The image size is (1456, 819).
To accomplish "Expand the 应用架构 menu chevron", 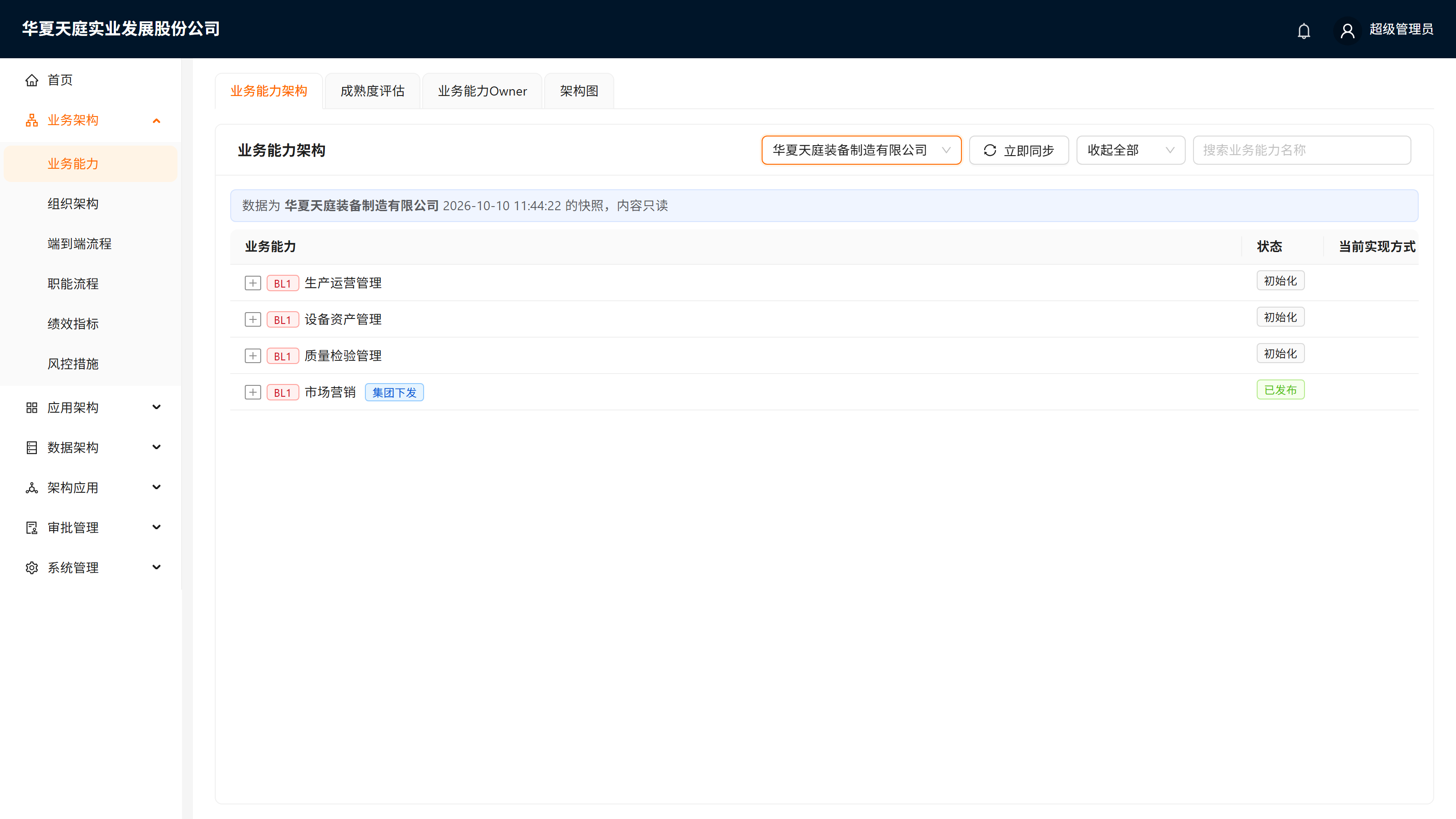I will coord(157,408).
